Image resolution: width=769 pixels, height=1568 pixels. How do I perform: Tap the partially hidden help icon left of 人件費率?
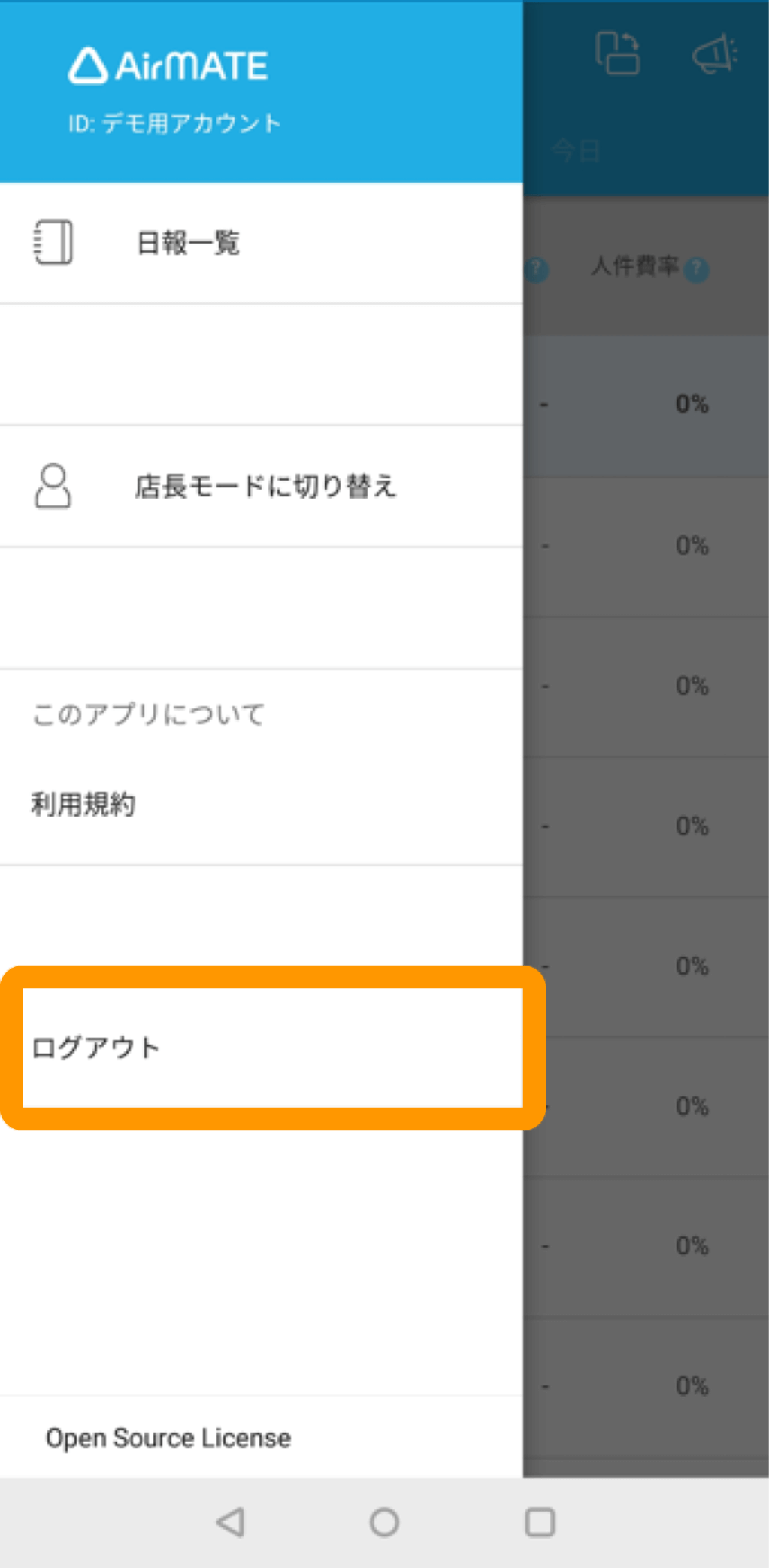pyautogui.click(x=537, y=269)
